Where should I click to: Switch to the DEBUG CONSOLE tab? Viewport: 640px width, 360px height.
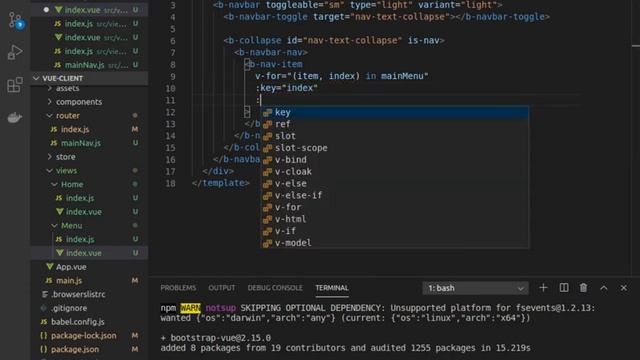(x=275, y=288)
